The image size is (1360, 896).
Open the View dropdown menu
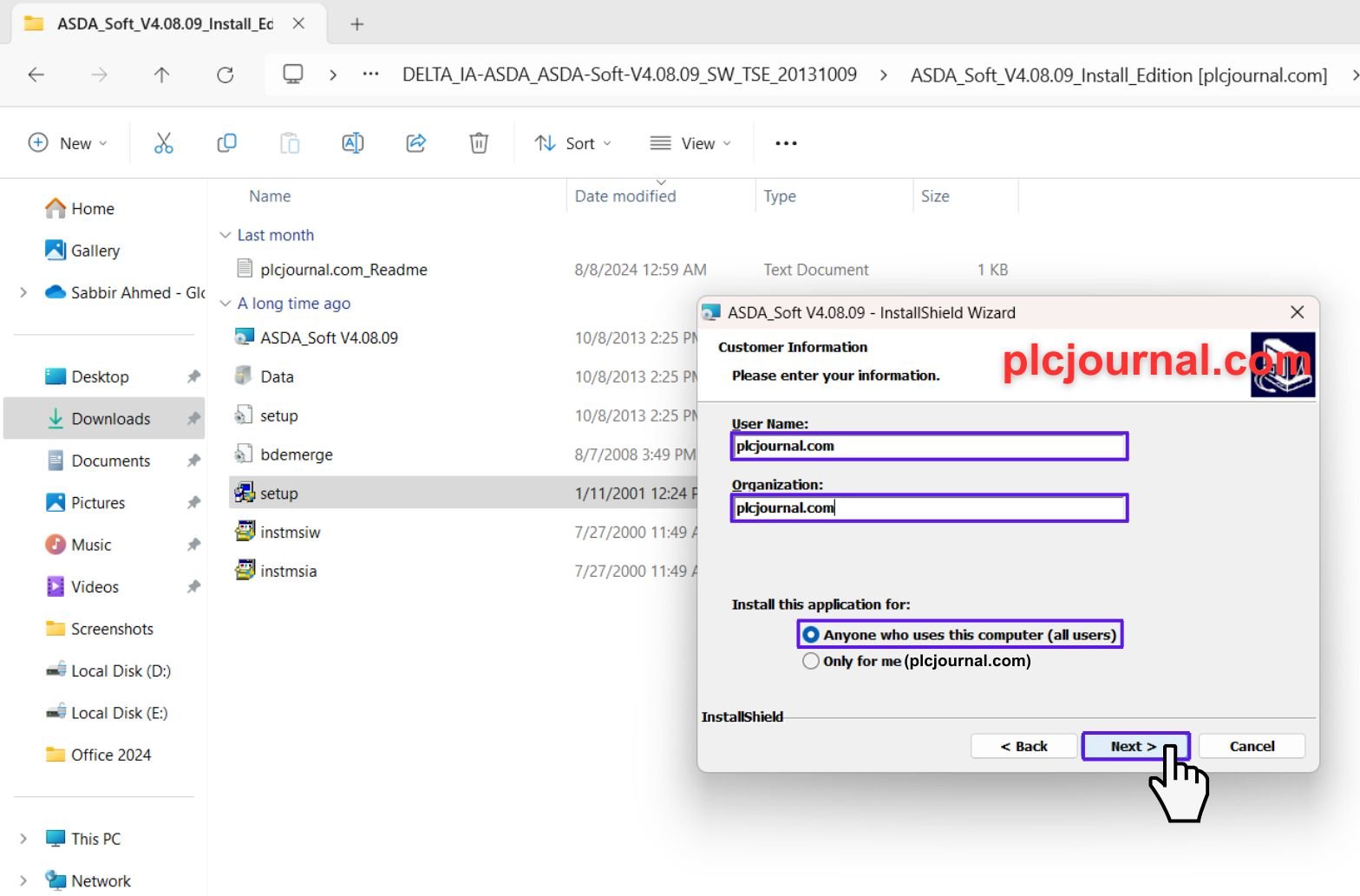pos(690,143)
